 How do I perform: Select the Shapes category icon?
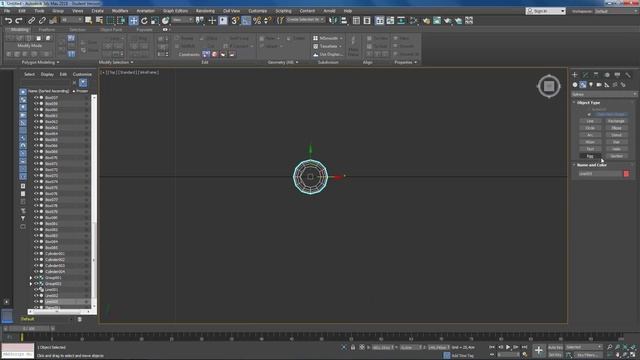(583, 84)
